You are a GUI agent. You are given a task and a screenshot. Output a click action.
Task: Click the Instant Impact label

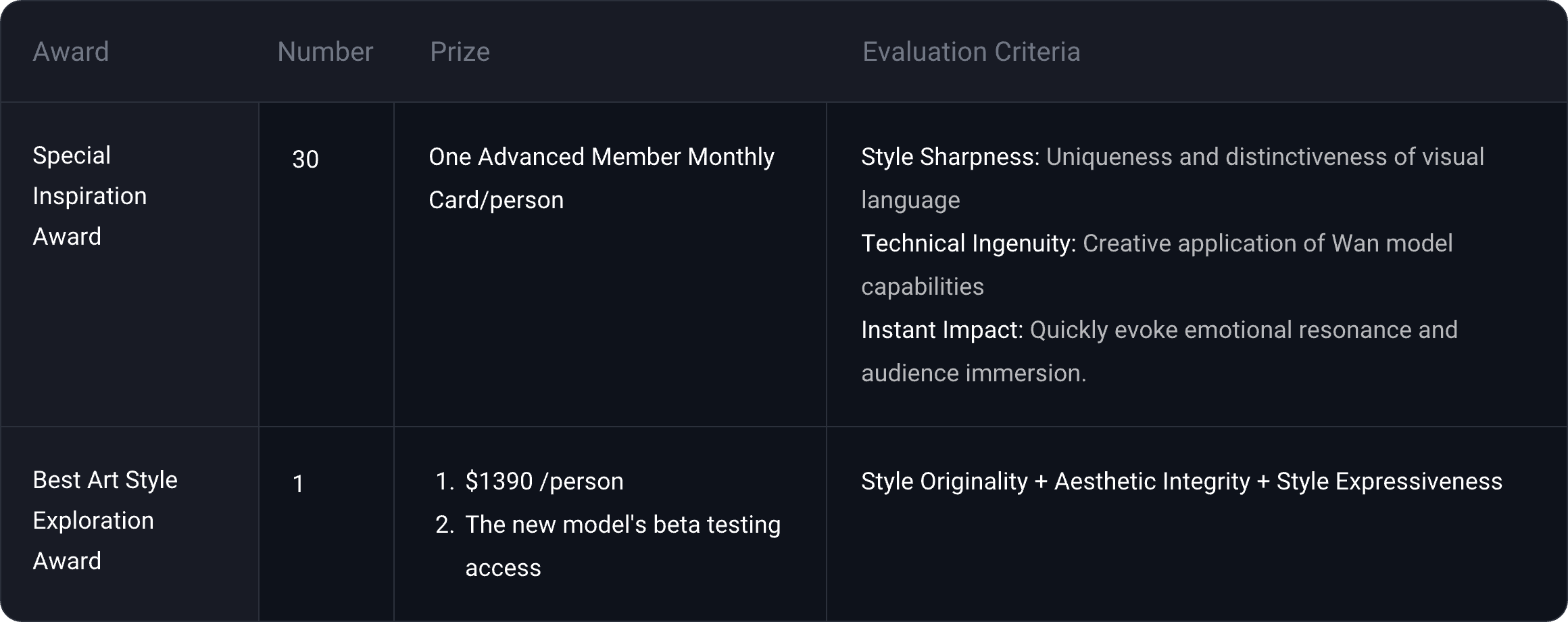coord(941,330)
